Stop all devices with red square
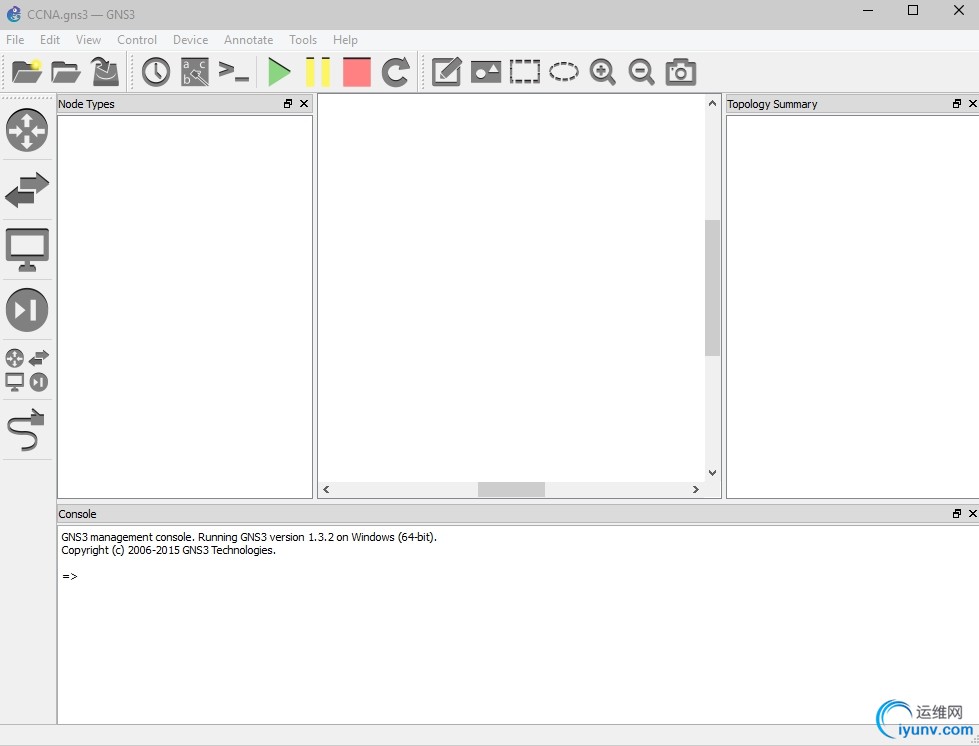Screen dimensions: 979x746 pos(357,72)
